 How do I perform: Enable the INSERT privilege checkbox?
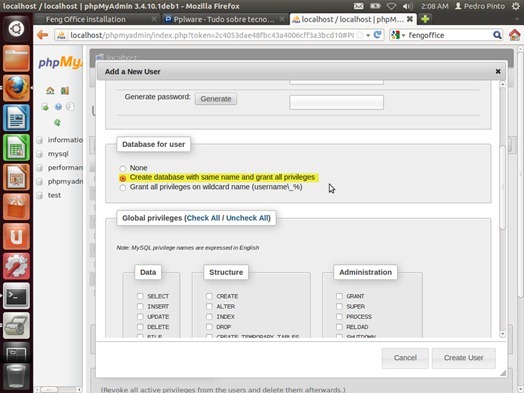click(x=140, y=306)
